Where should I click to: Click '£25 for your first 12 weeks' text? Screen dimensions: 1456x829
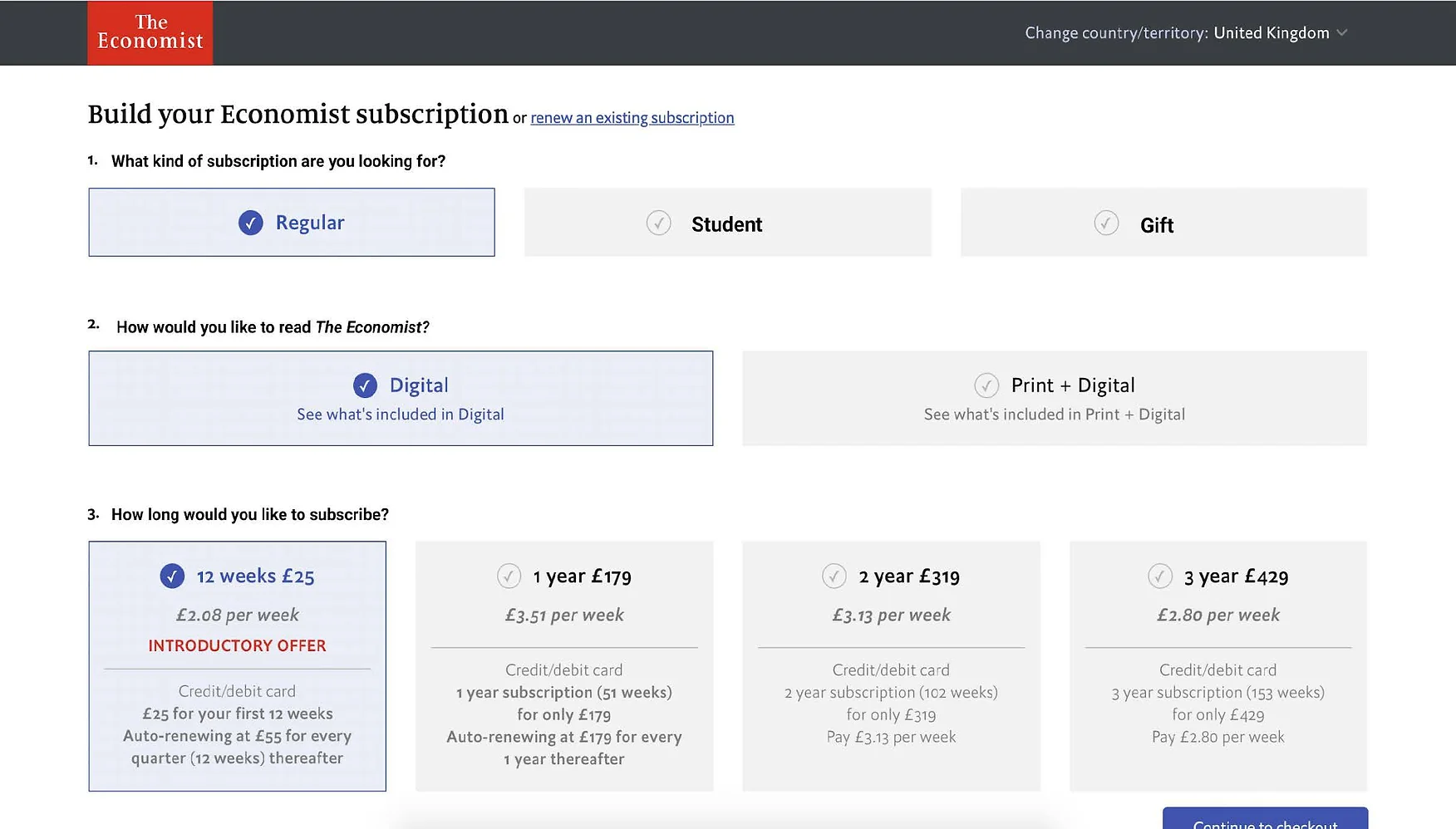237,714
